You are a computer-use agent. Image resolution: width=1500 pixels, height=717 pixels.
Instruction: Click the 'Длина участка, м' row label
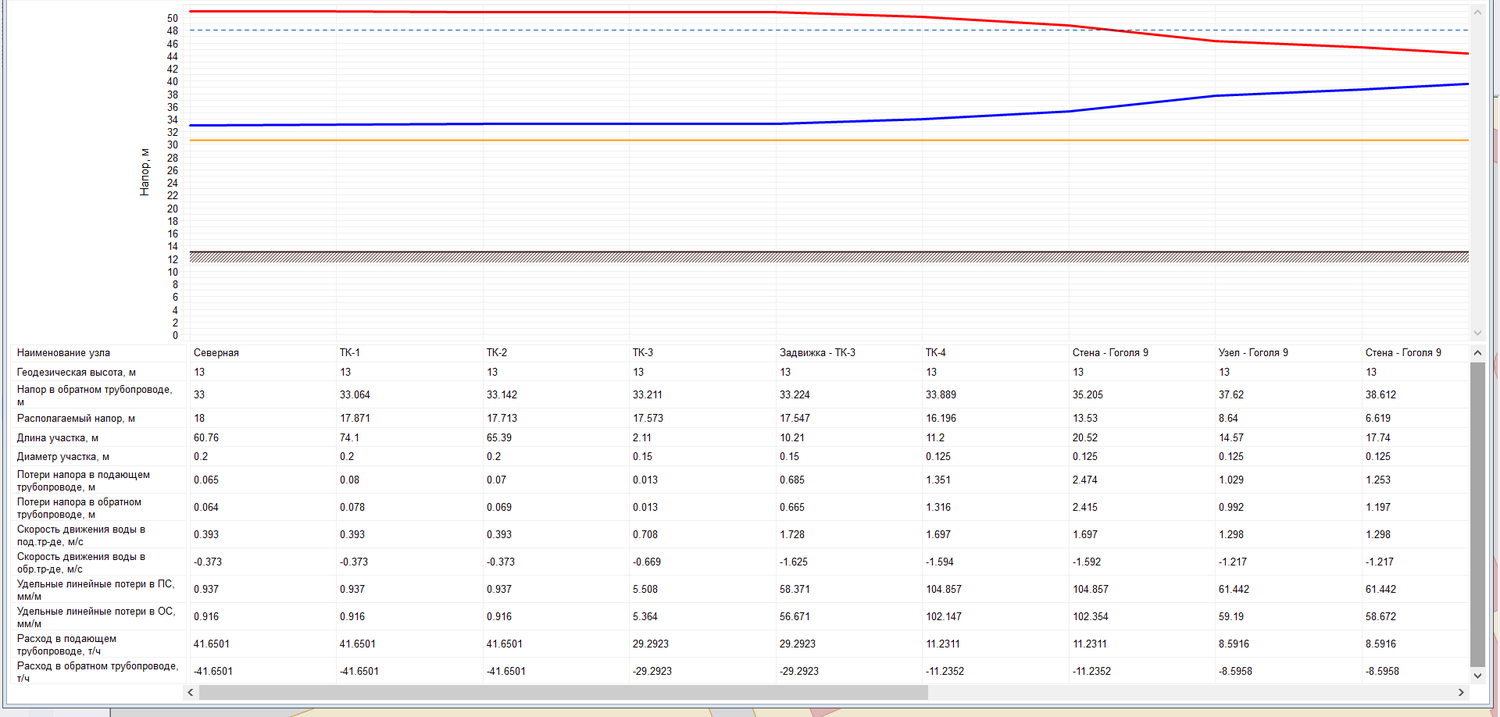[x=57, y=438]
